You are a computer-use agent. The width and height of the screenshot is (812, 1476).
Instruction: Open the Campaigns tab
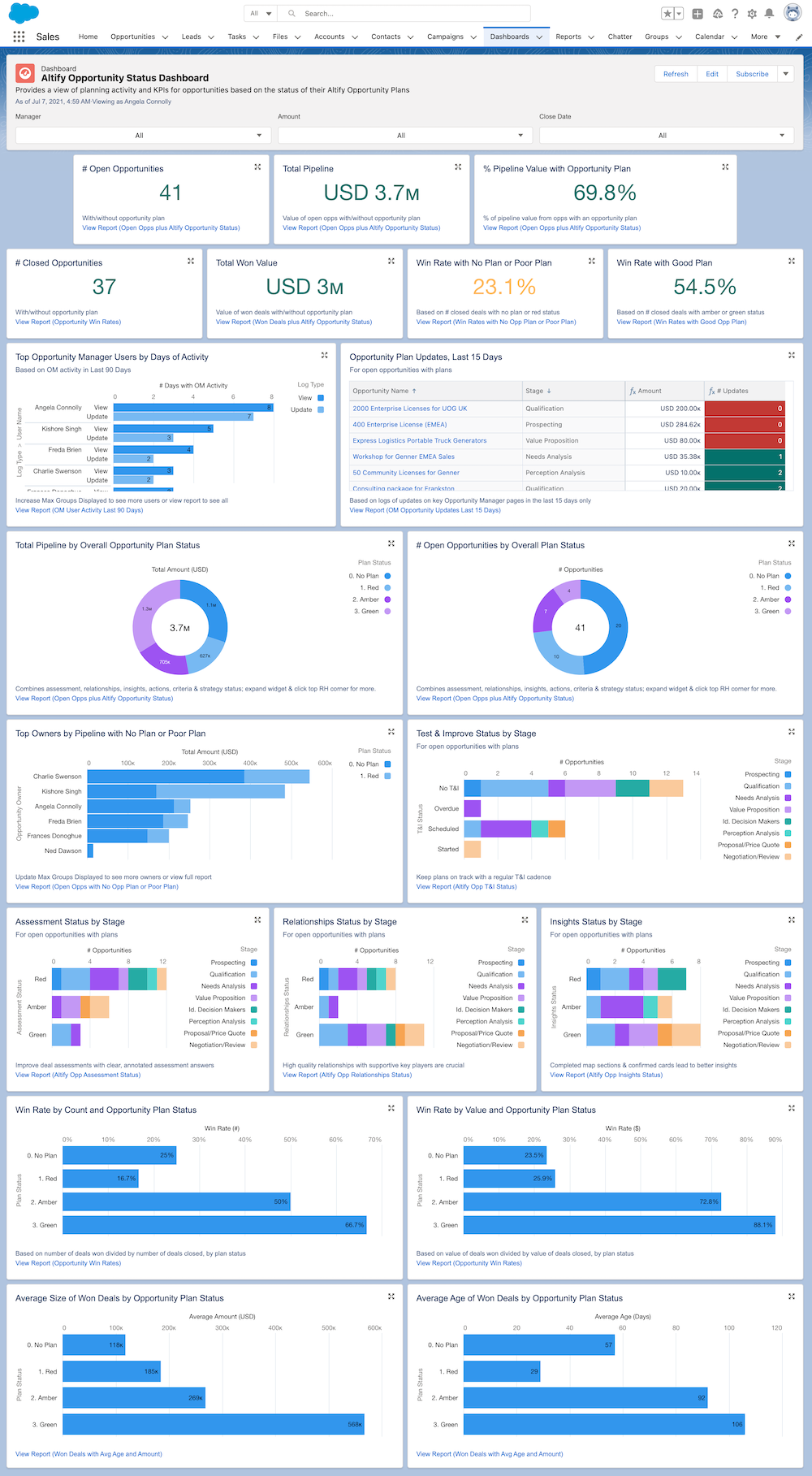445,37
